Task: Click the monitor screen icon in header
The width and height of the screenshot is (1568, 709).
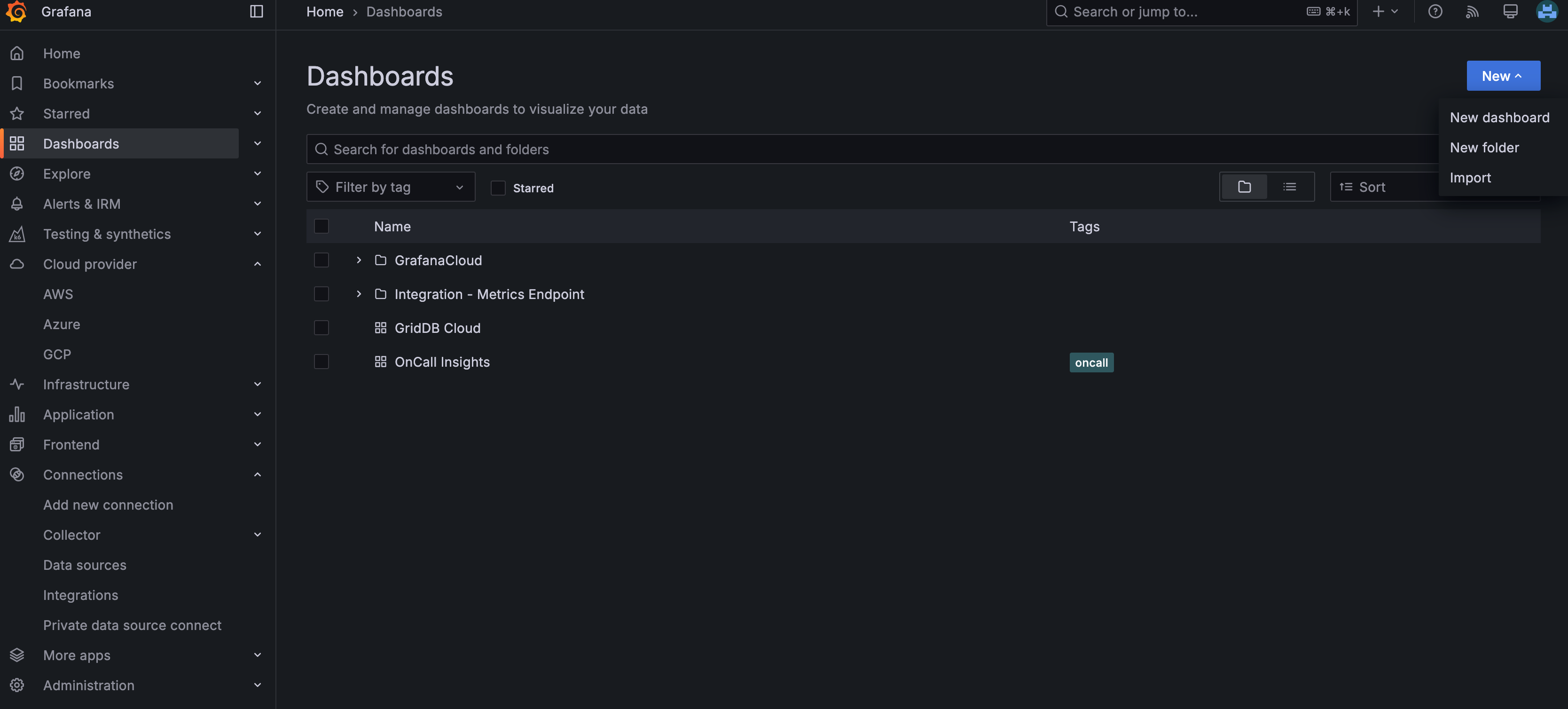Action: pos(1510,12)
